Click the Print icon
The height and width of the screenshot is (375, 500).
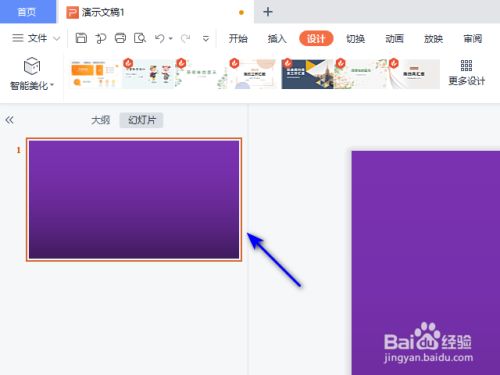[x=120, y=38]
